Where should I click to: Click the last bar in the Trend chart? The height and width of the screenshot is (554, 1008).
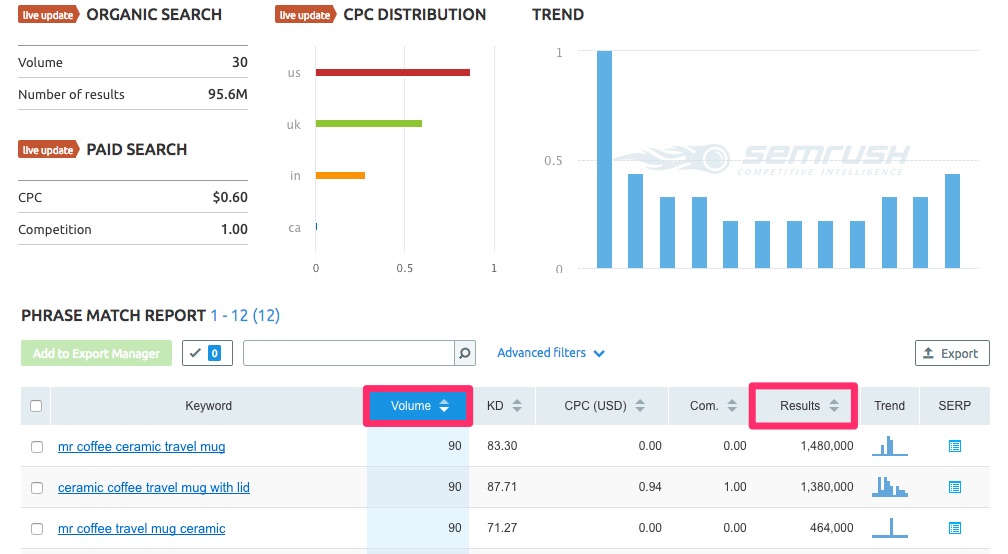(x=952, y=221)
